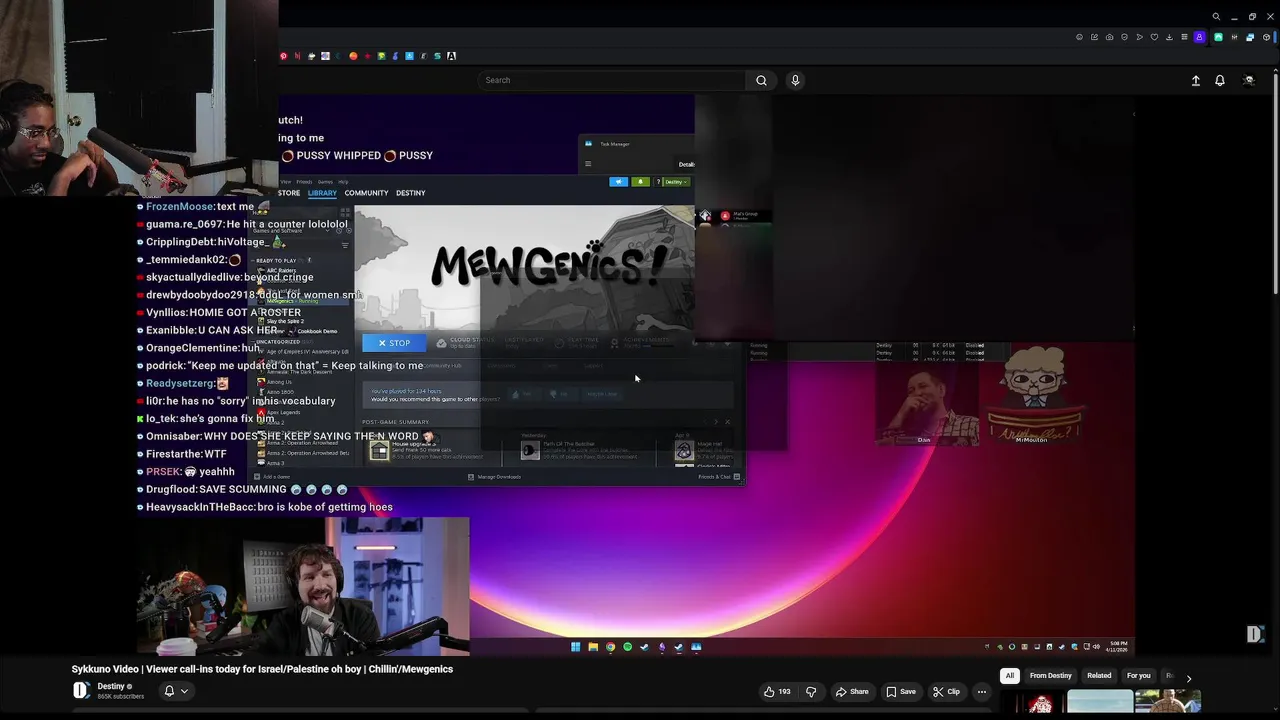Open Friends & Chat in Steam
The width and height of the screenshot is (1280, 720).
(718, 477)
